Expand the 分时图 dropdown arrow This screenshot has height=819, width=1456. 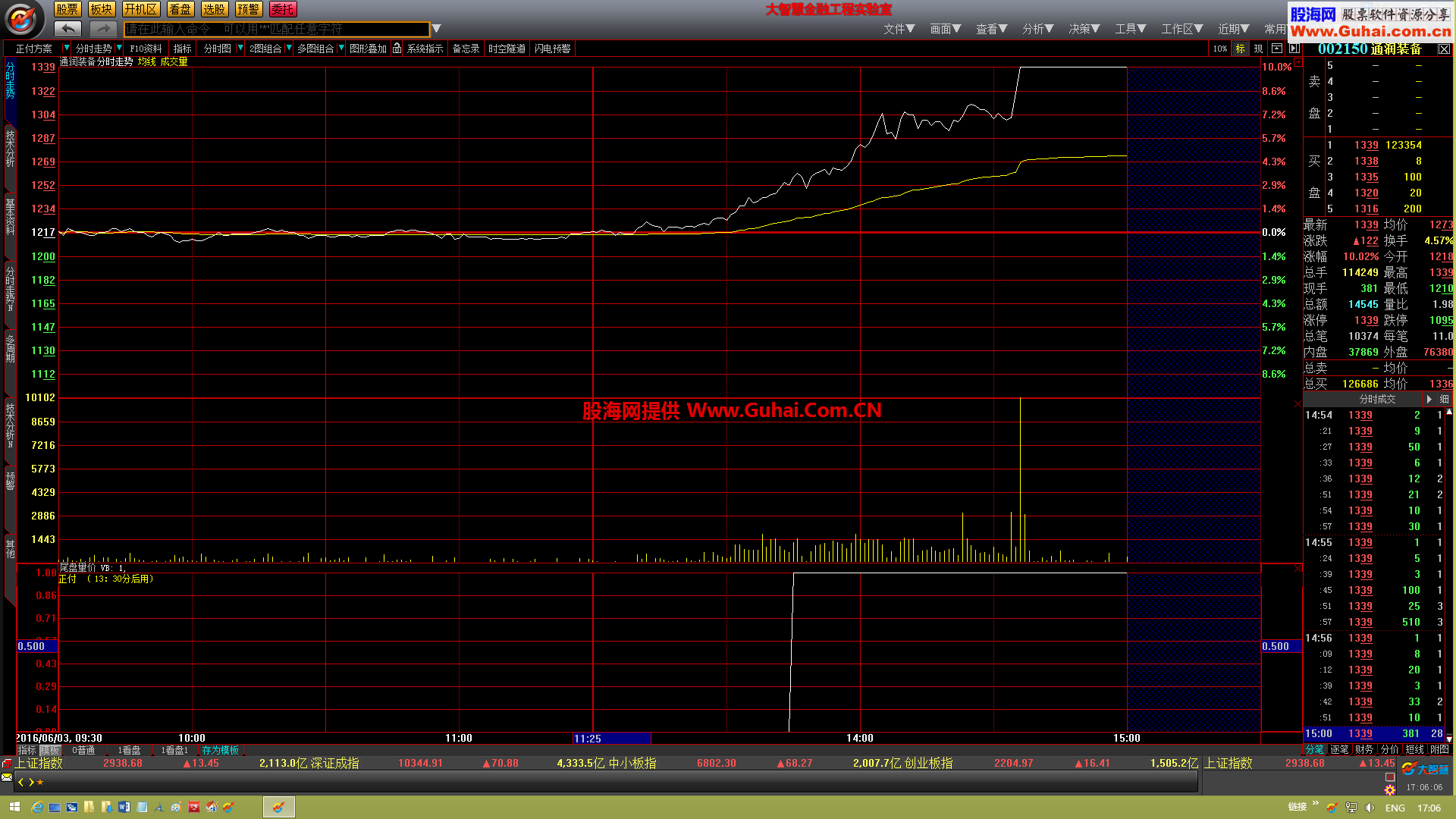(x=240, y=48)
